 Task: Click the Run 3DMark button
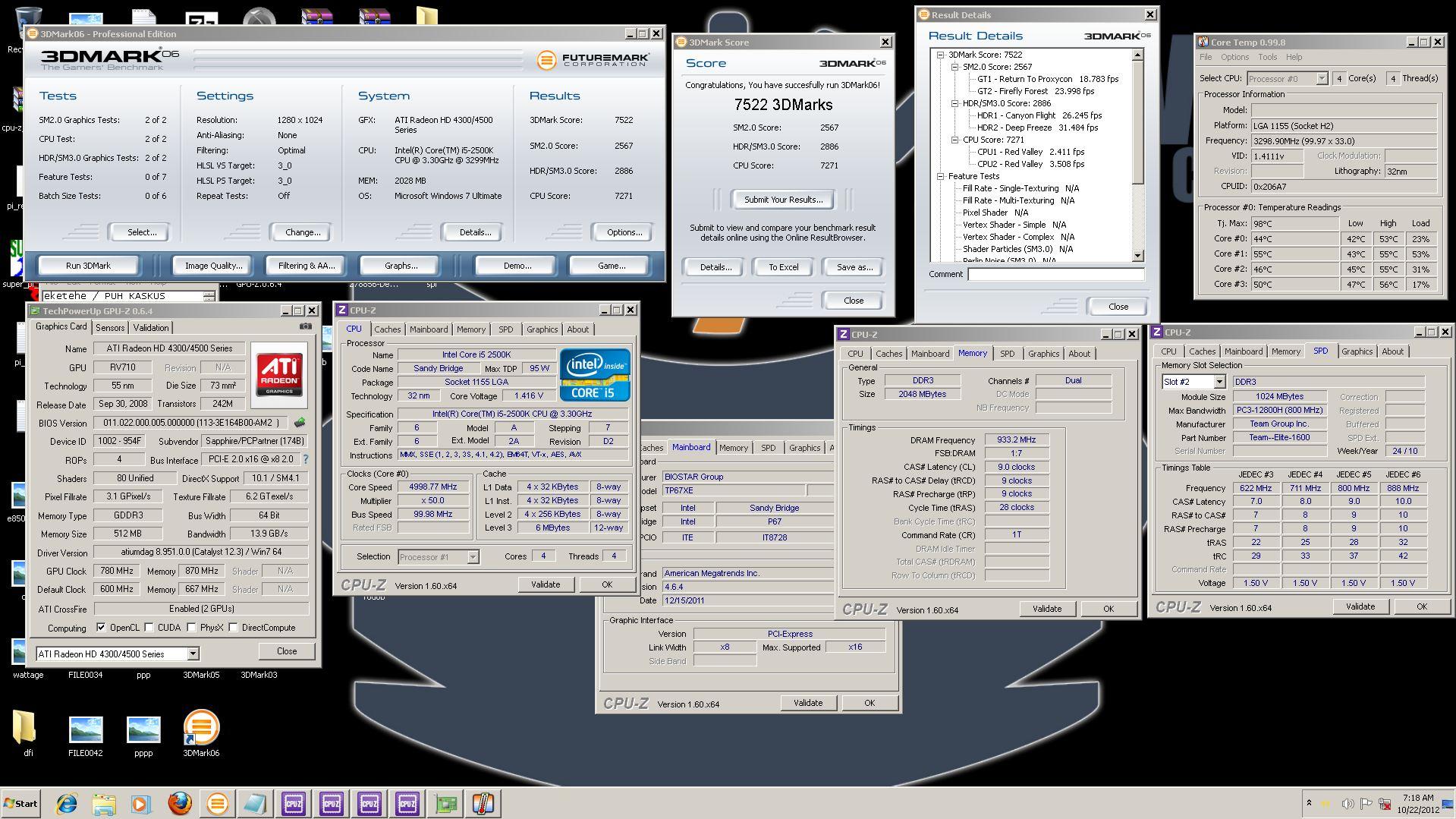[x=88, y=266]
